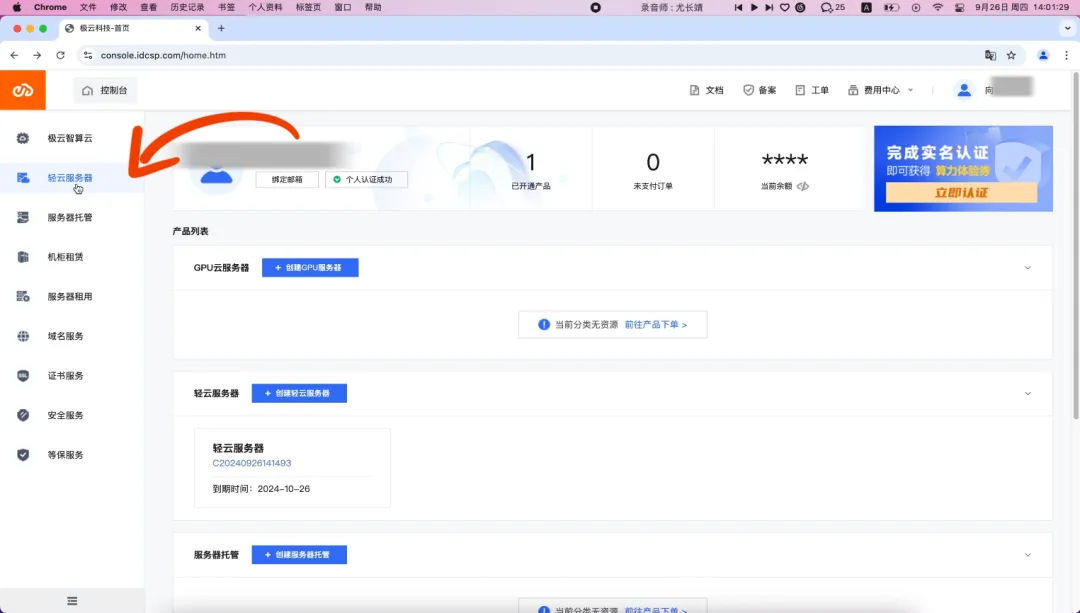
Task: Click the browser forward arrow
Action: coord(37,55)
